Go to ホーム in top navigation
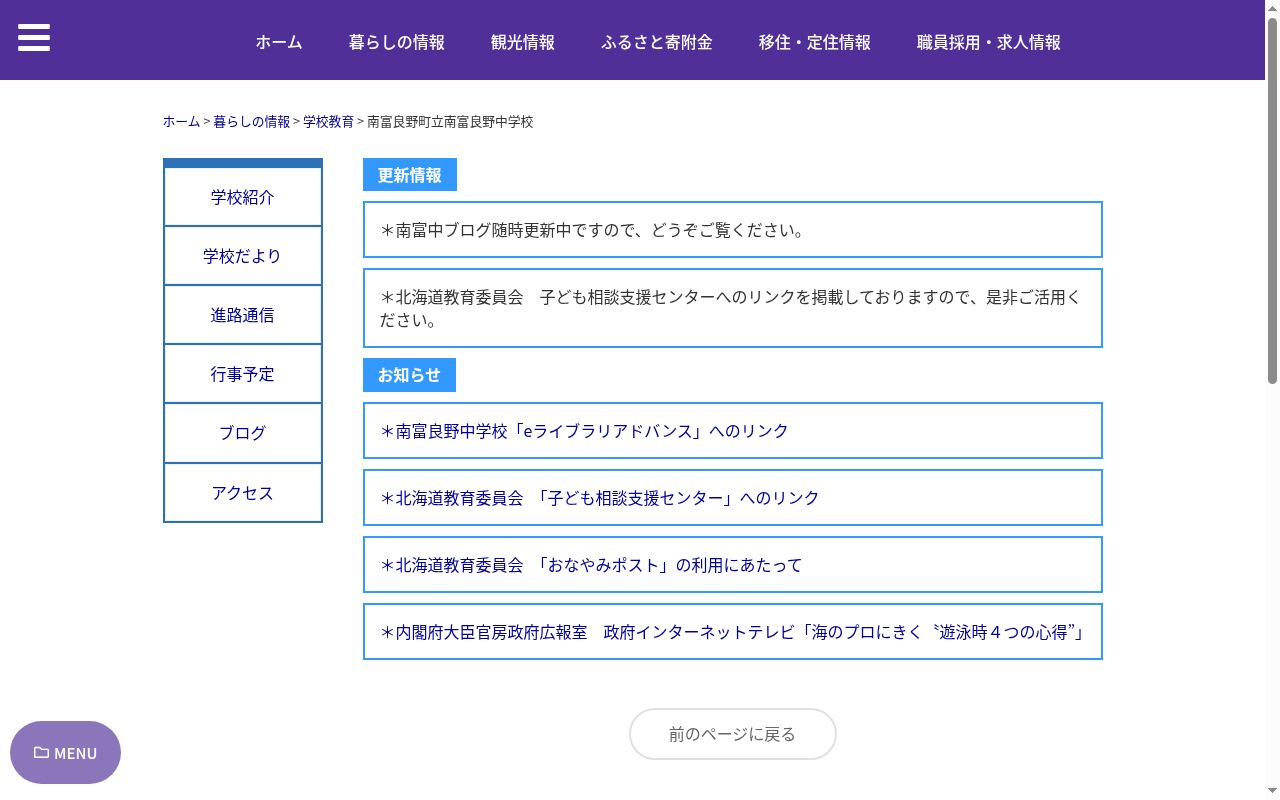Viewport: 1280px width, 800px height. tap(279, 42)
